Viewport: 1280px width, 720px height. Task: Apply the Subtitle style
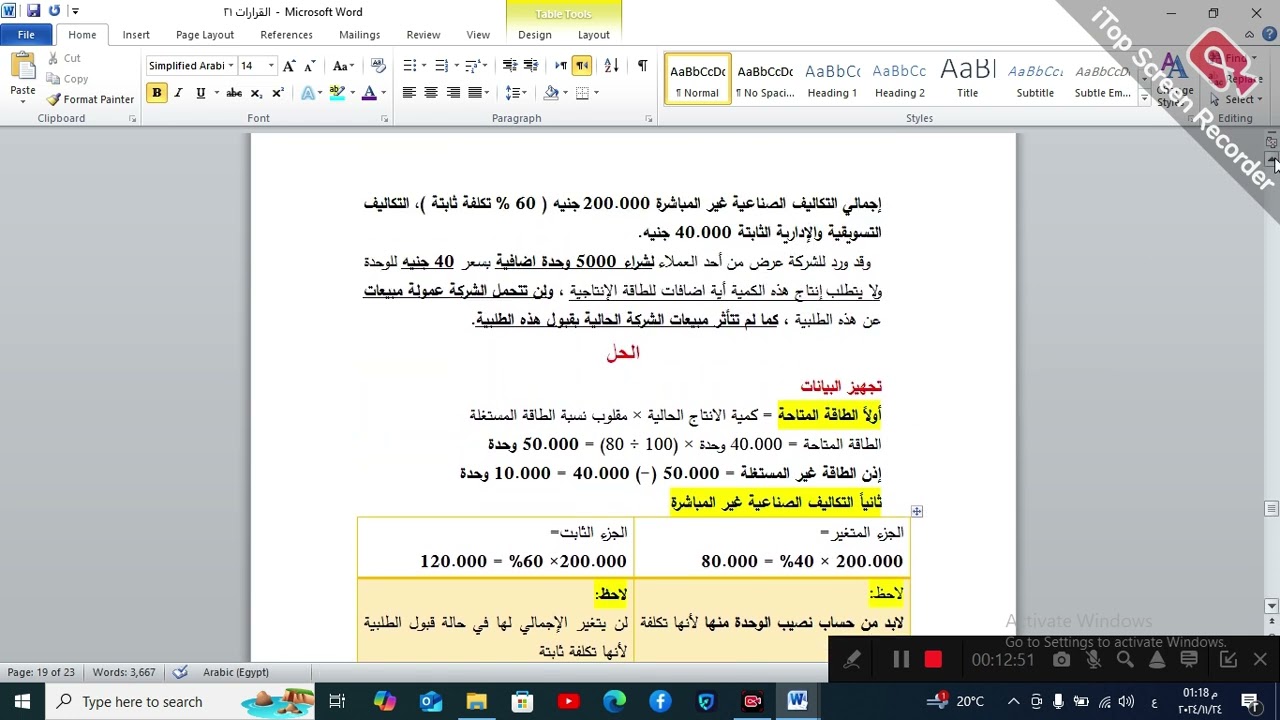1035,79
